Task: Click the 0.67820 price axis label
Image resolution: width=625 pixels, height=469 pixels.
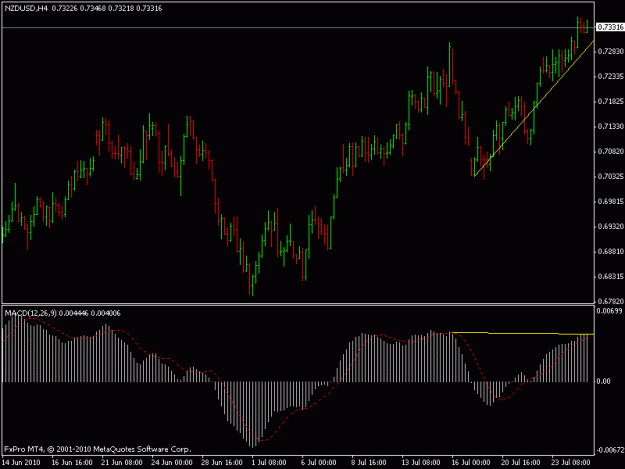Action: (x=610, y=301)
